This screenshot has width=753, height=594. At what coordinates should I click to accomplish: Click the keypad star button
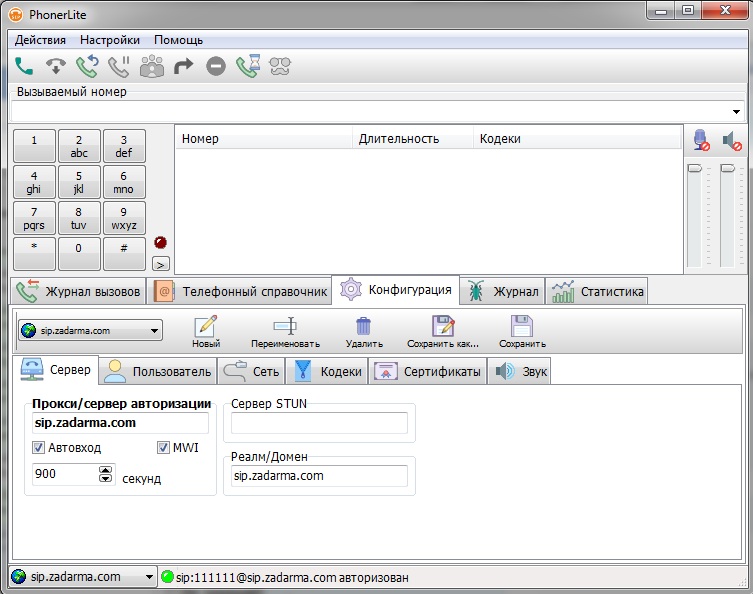tap(34, 254)
